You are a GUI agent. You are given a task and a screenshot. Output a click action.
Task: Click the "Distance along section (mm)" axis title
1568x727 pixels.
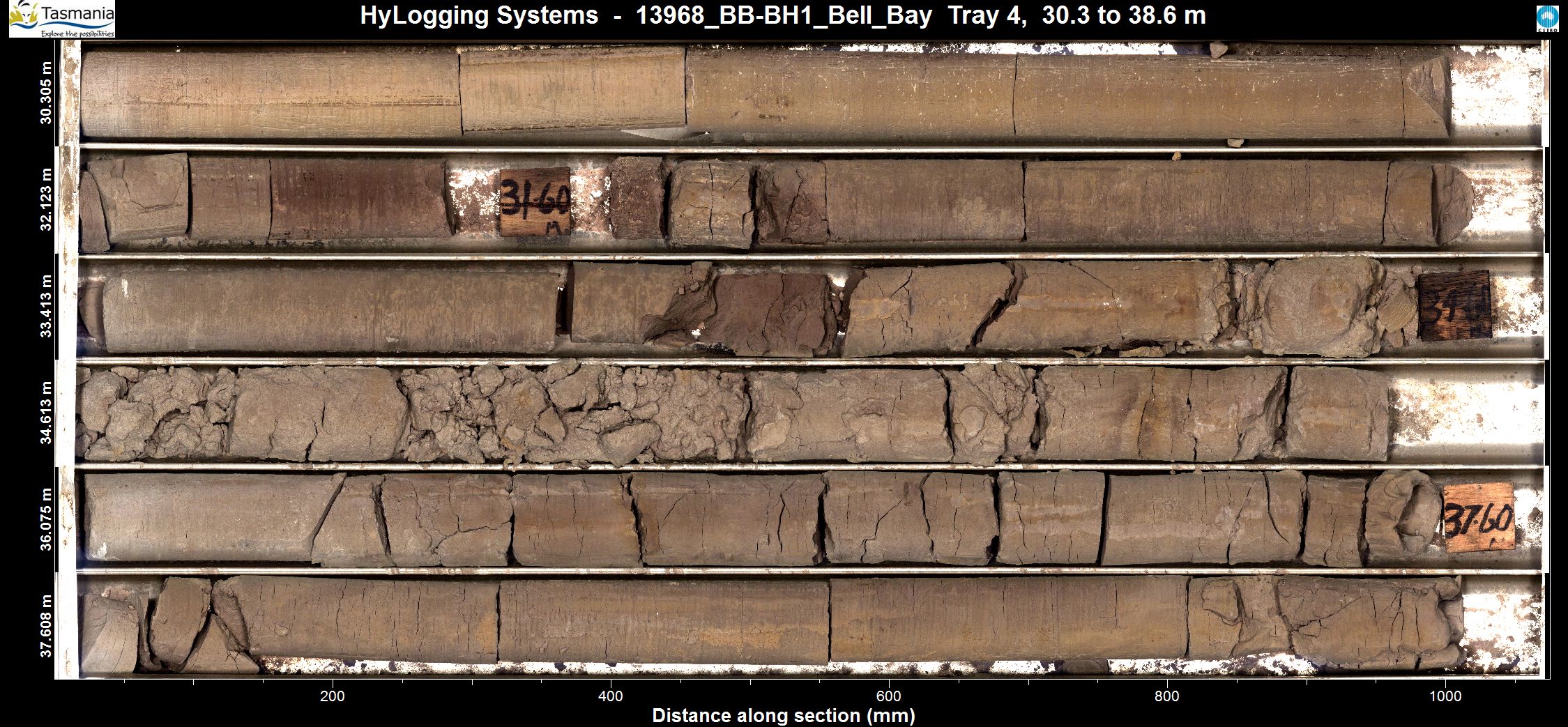pos(783,716)
